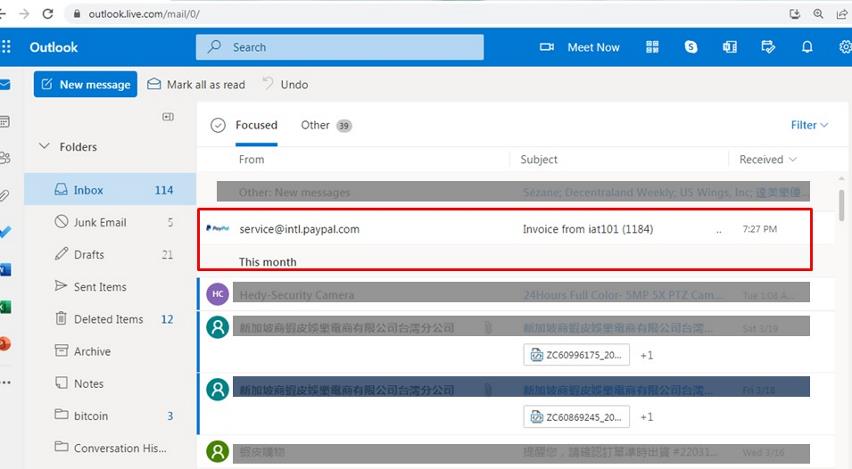
Task: Switch to the Focused tab
Action: (256, 125)
